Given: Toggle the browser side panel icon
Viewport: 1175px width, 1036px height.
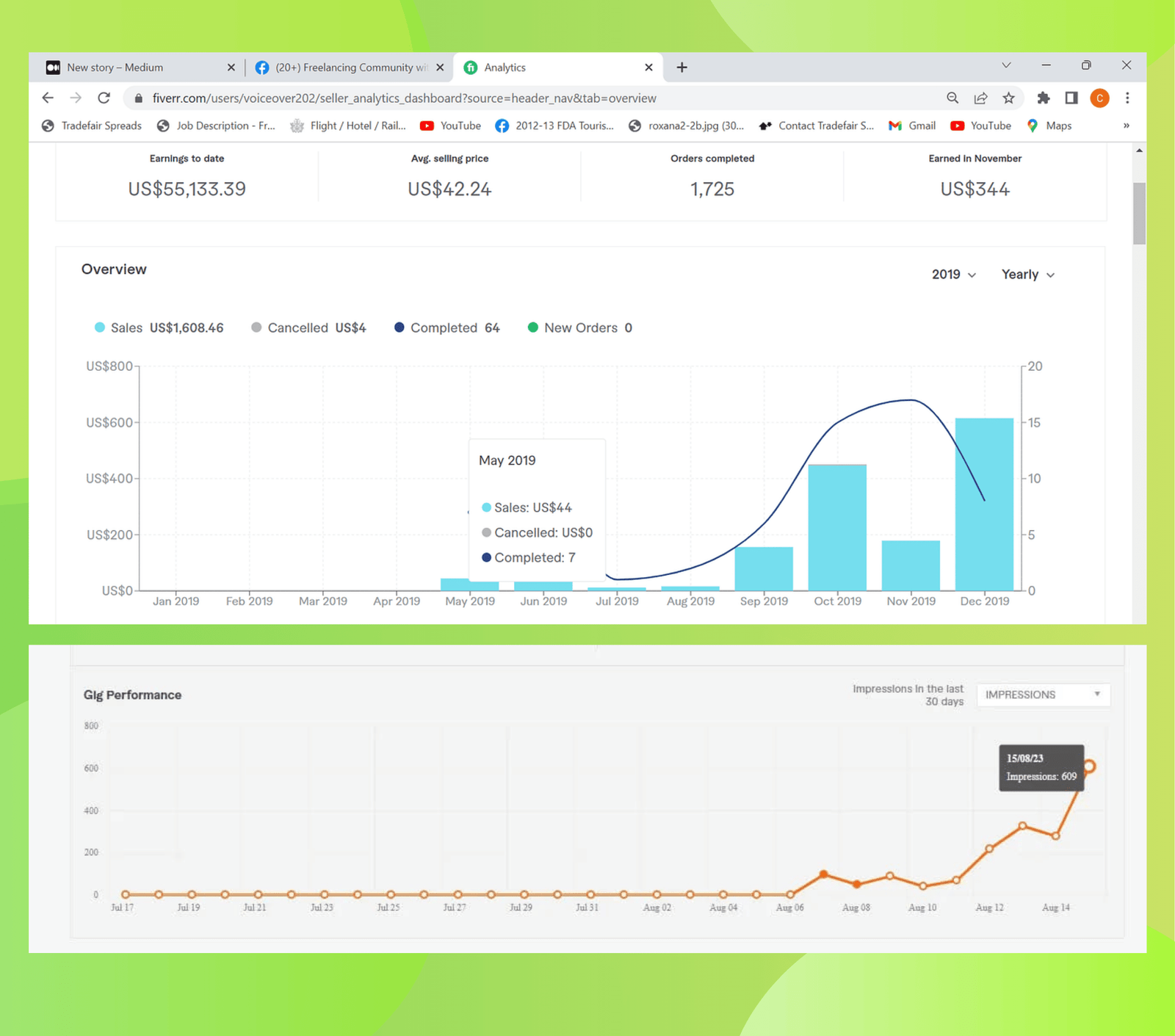Looking at the screenshot, I should [1071, 98].
